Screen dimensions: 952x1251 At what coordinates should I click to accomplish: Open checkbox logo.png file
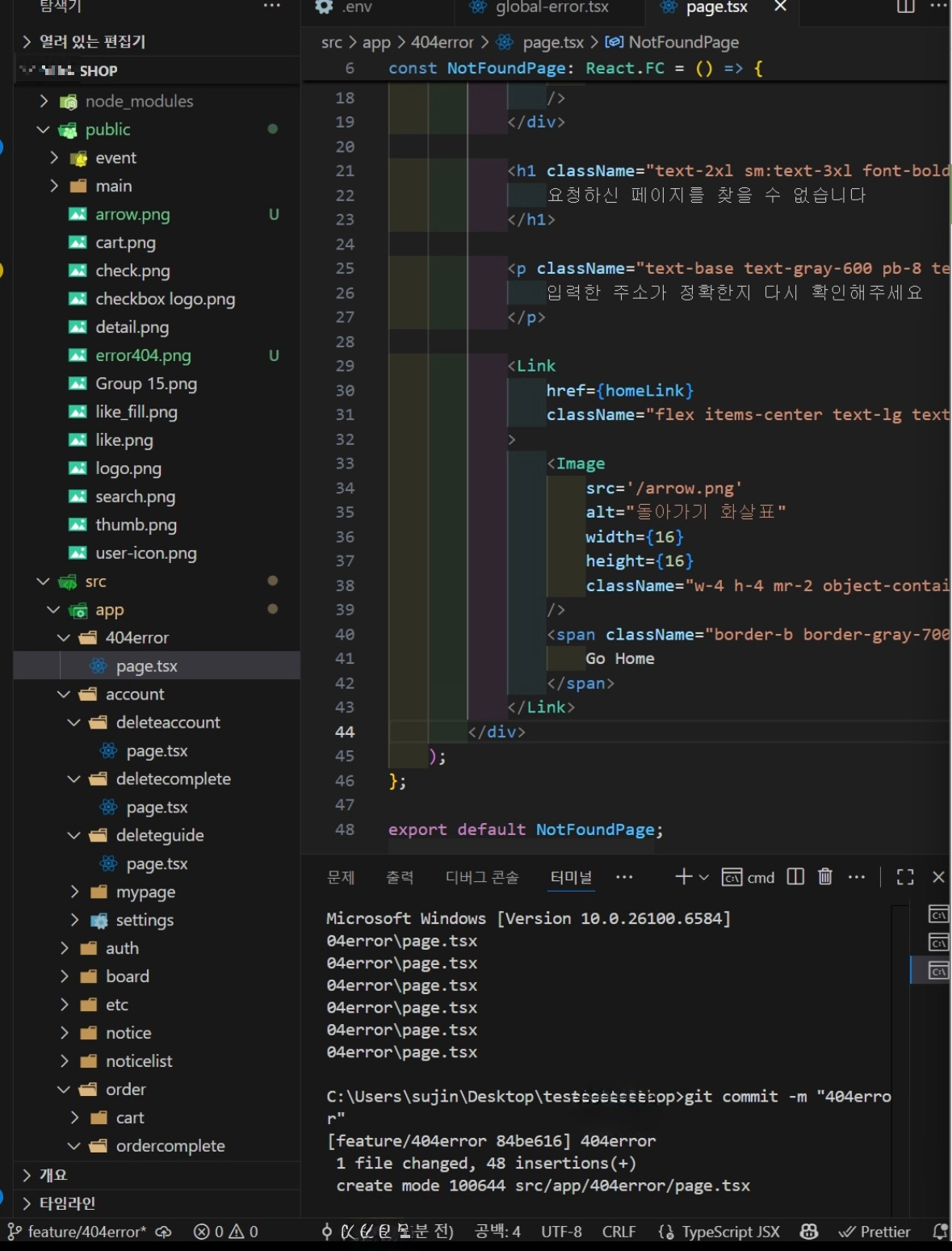point(165,299)
